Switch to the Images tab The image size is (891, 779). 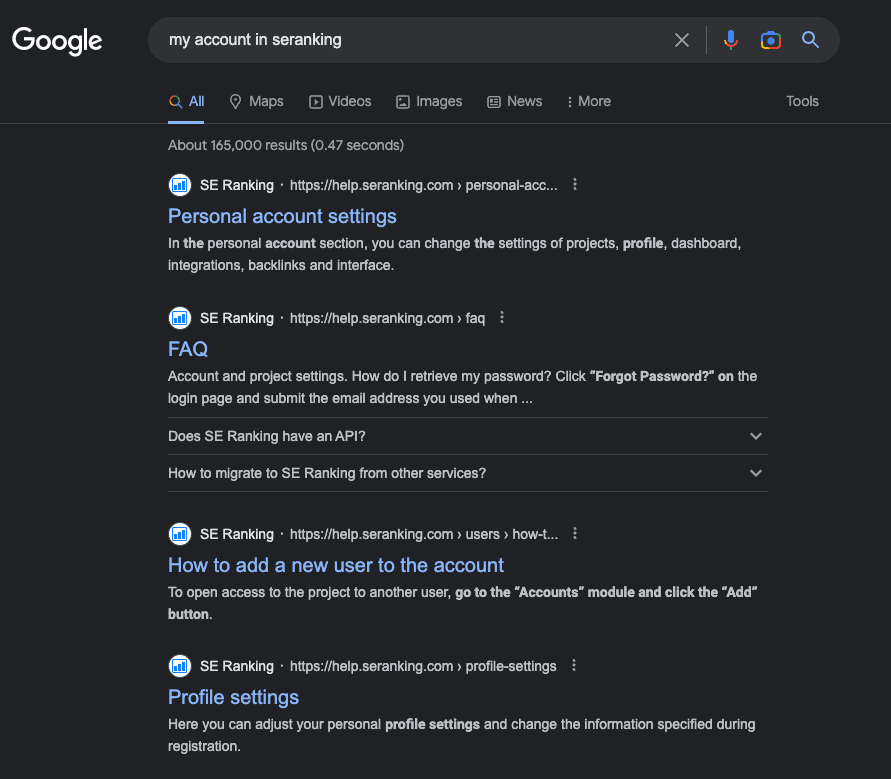click(429, 102)
